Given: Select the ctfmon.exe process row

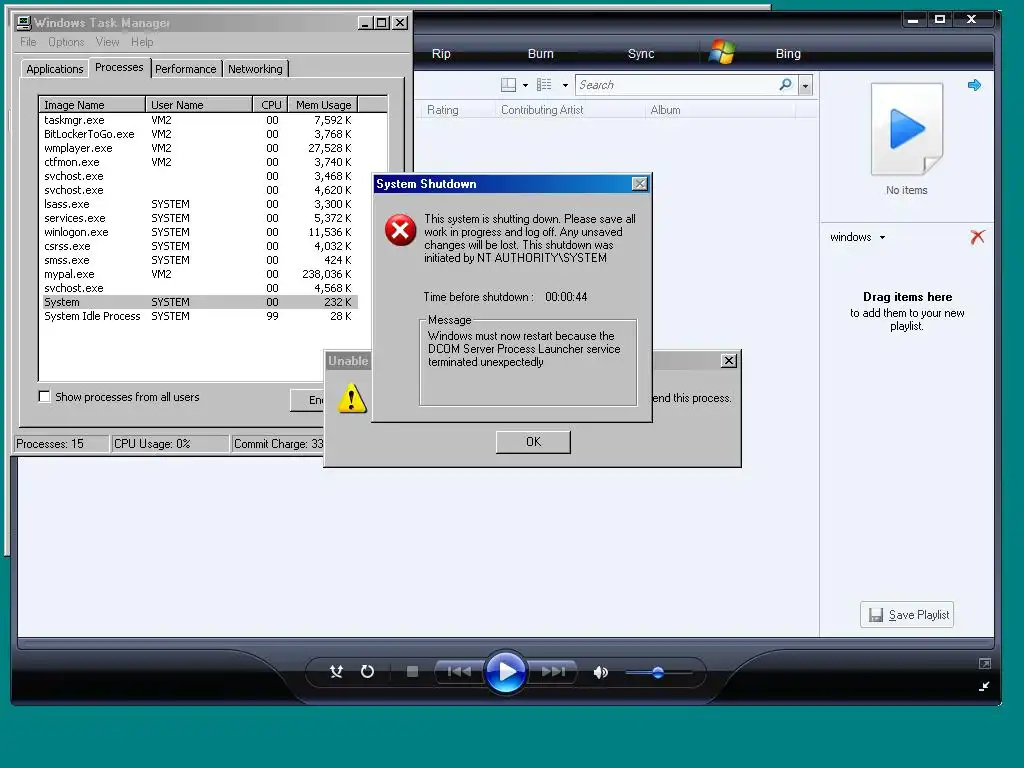Looking at the screenshot, I should point(199,162).
